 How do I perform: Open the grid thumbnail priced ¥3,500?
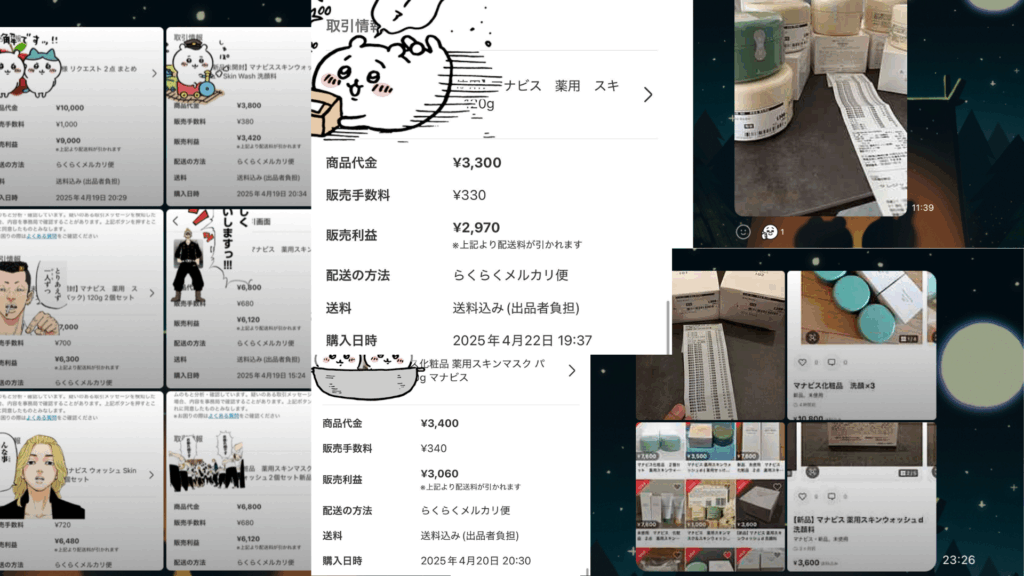coord(711,443)
